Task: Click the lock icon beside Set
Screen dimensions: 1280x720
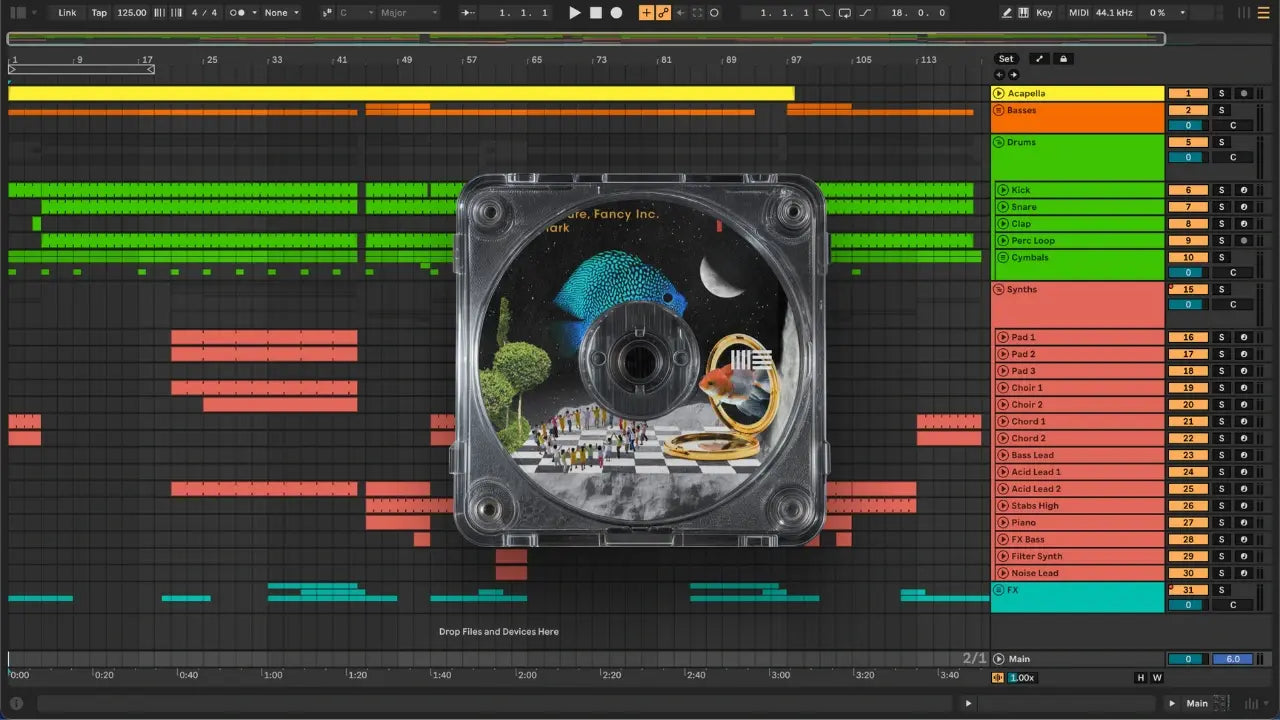Action: [x=1064, y=59]
